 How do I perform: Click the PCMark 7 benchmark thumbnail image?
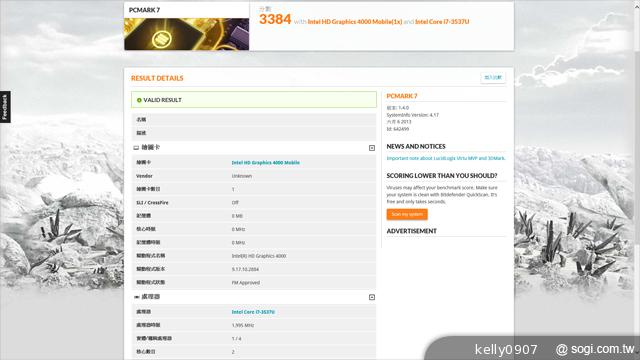187,34
